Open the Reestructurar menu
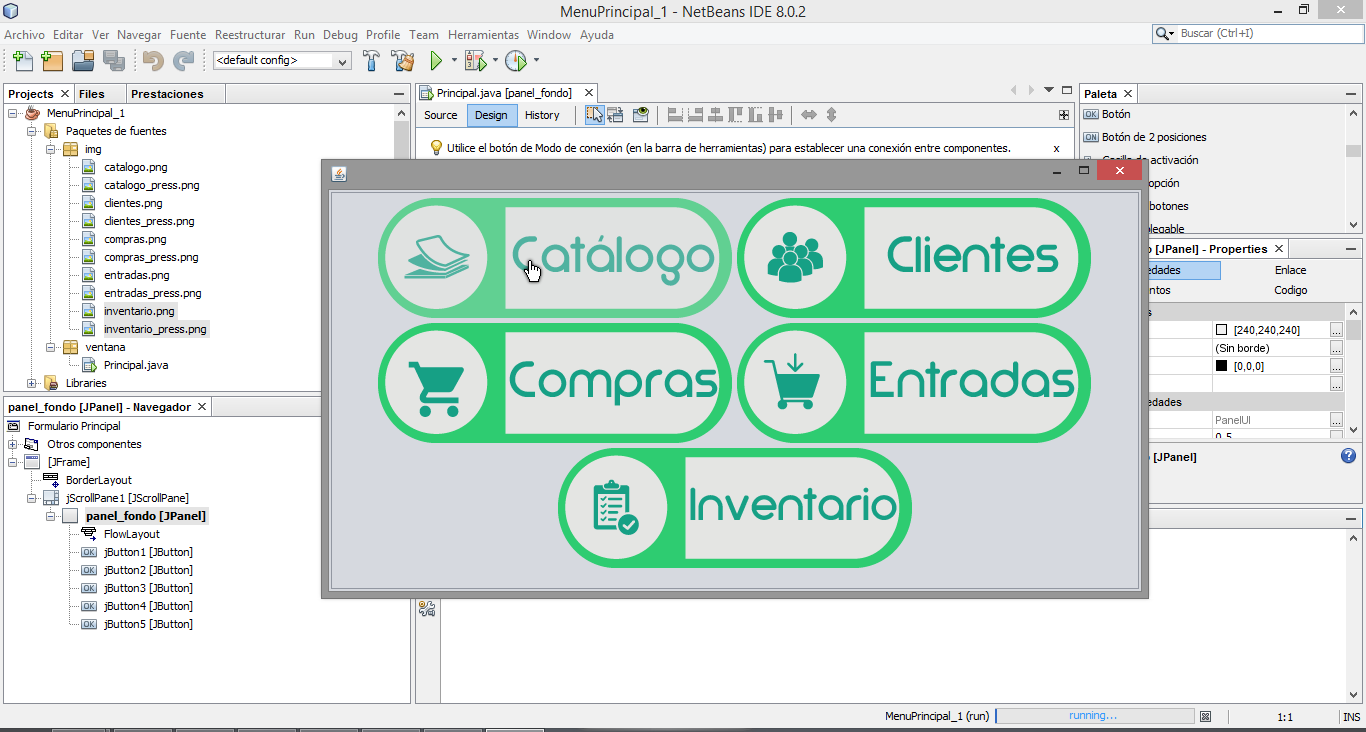The image size is (1366, 732). tap(250, 35)
